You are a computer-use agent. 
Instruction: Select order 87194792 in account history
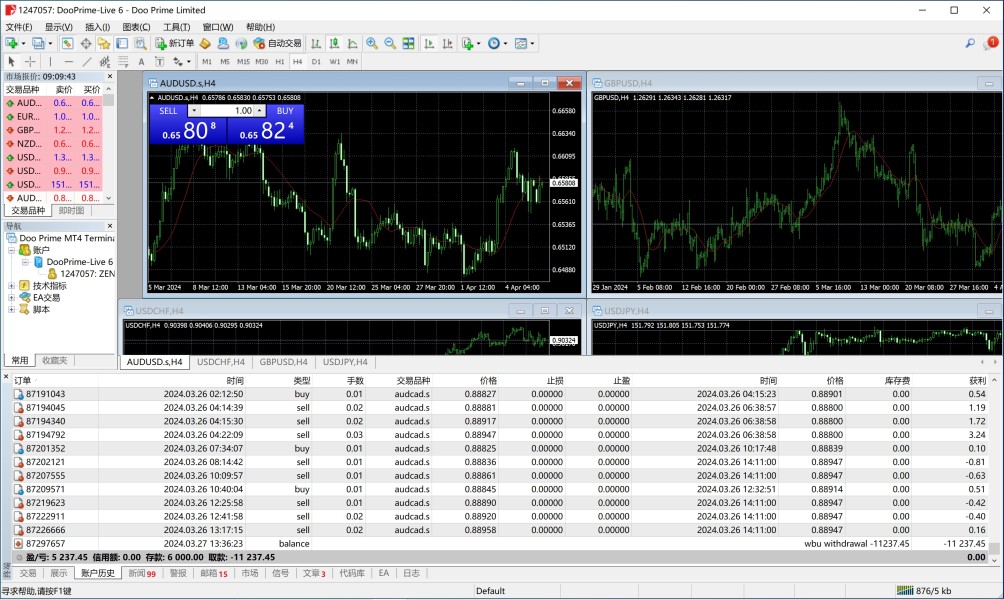click(x=45, y=435)
